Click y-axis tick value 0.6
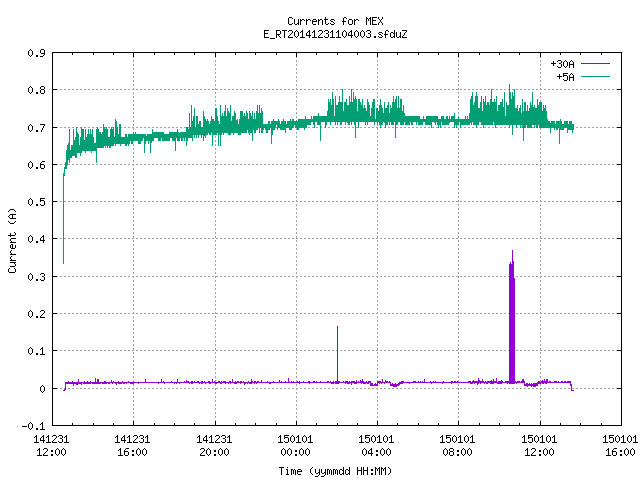 tap(36, 165)
